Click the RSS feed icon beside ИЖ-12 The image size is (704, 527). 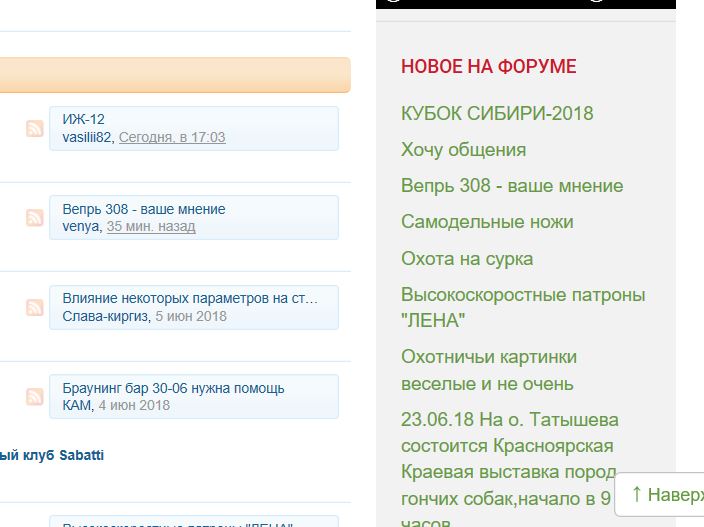click(35, 128)
